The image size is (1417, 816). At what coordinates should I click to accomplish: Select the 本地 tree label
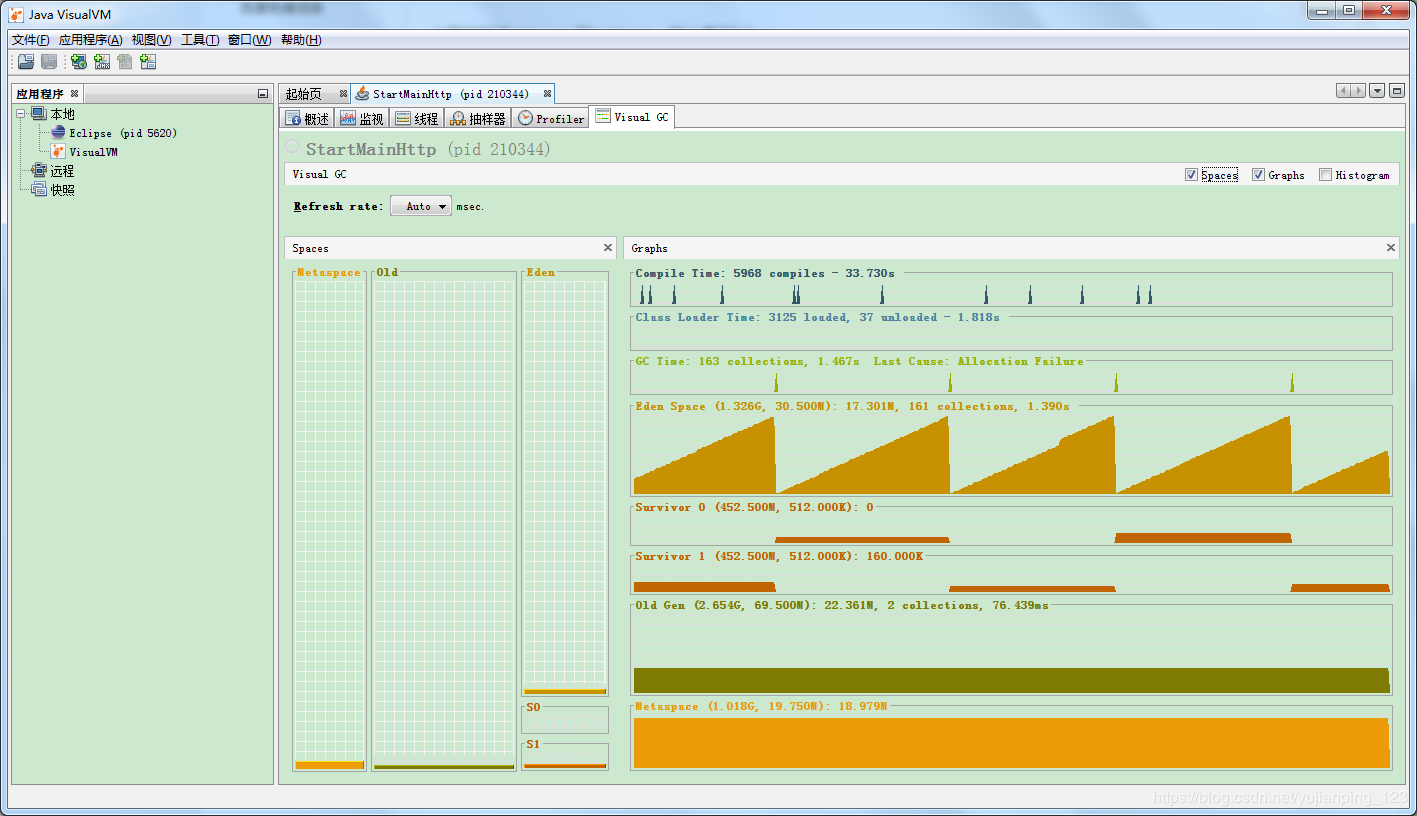[x=62, y=114]
